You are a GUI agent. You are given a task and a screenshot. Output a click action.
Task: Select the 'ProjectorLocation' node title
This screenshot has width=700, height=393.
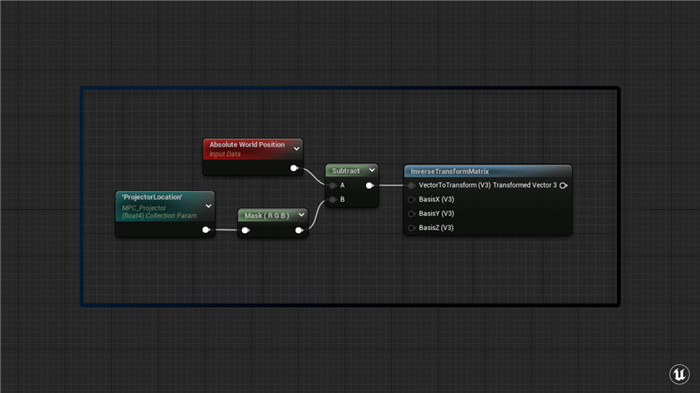click(152, 197)
